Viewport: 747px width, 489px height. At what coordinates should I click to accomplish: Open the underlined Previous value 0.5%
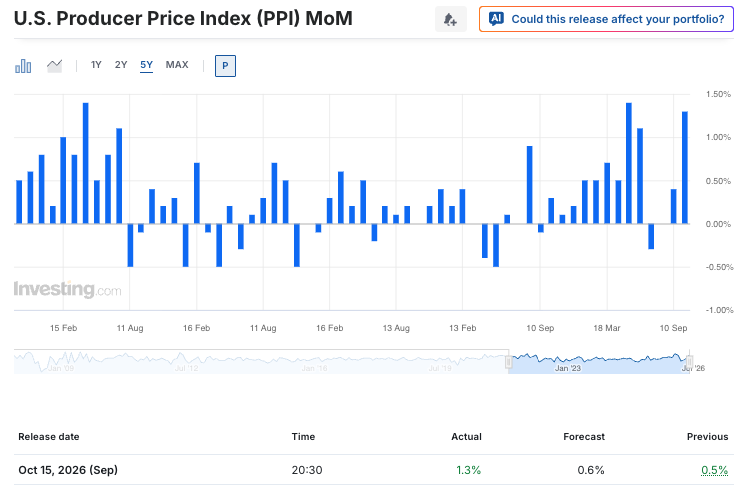point(715,470)
